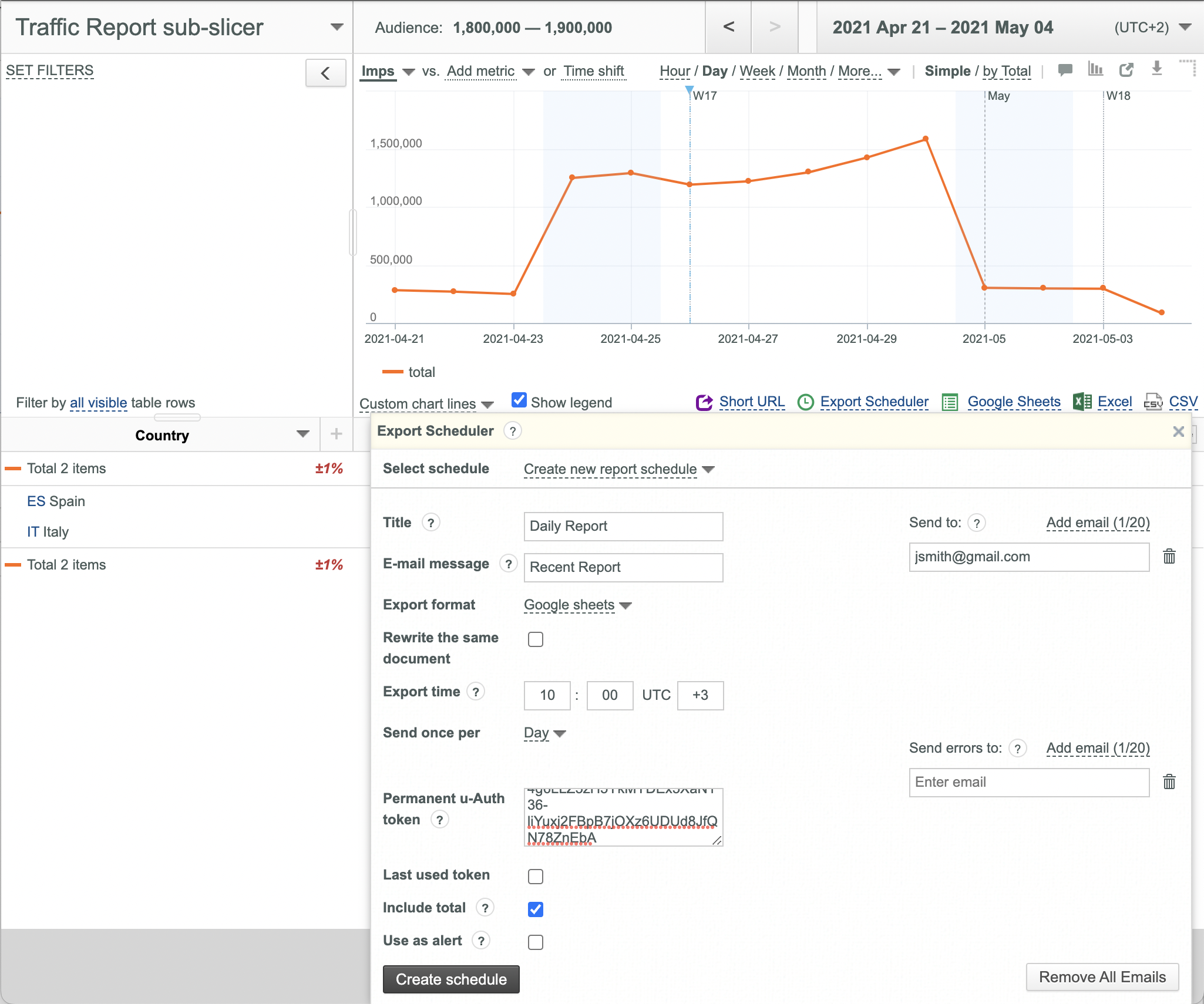Delete the jsmith@gmail.com recipient with the trash icon
This screenshot has width=1204, height=1004.
(1169, 556)
